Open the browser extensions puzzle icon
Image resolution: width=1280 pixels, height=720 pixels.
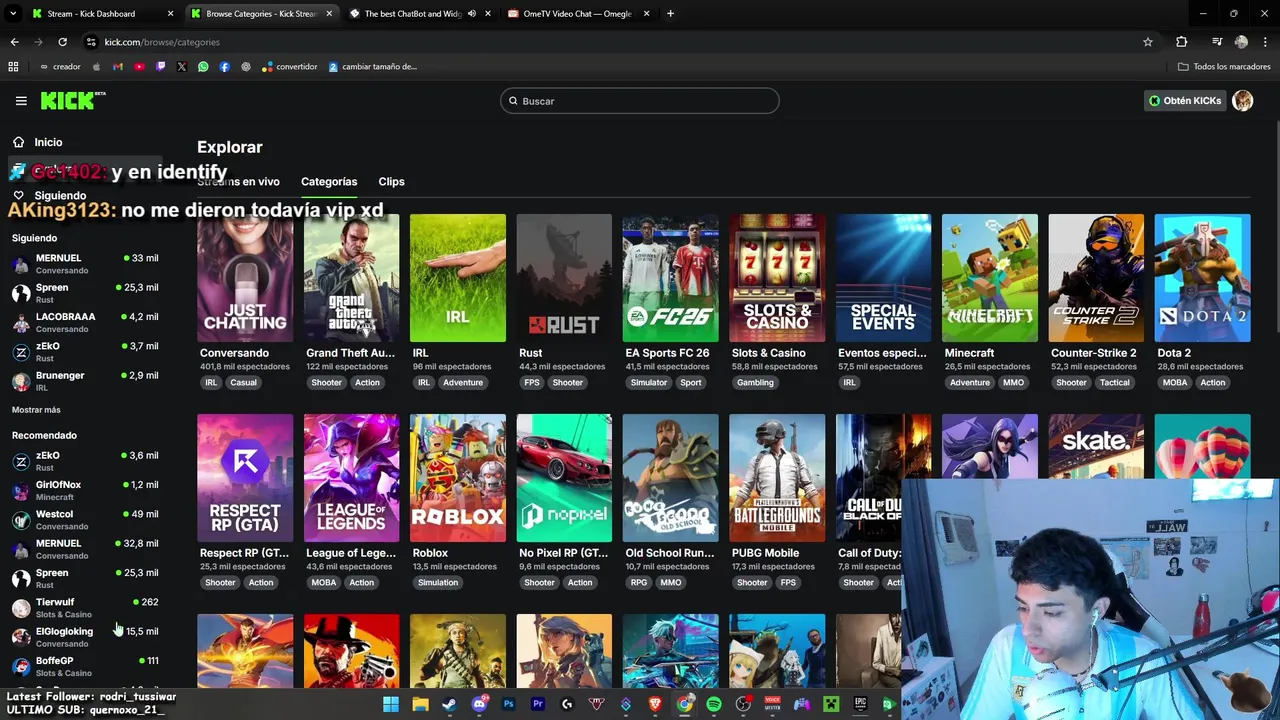click(x=1182, y=42)
